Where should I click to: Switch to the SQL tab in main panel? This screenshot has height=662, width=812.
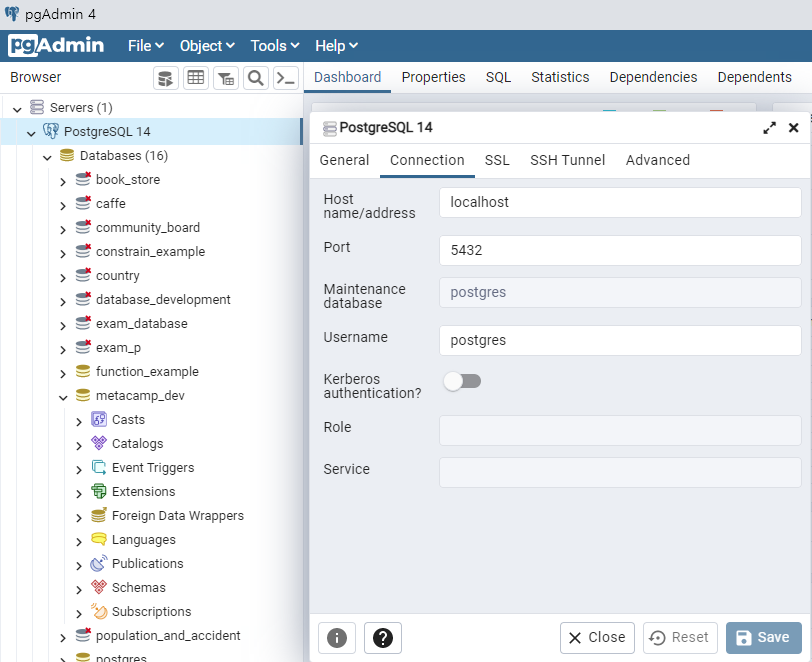click(498, 77)
